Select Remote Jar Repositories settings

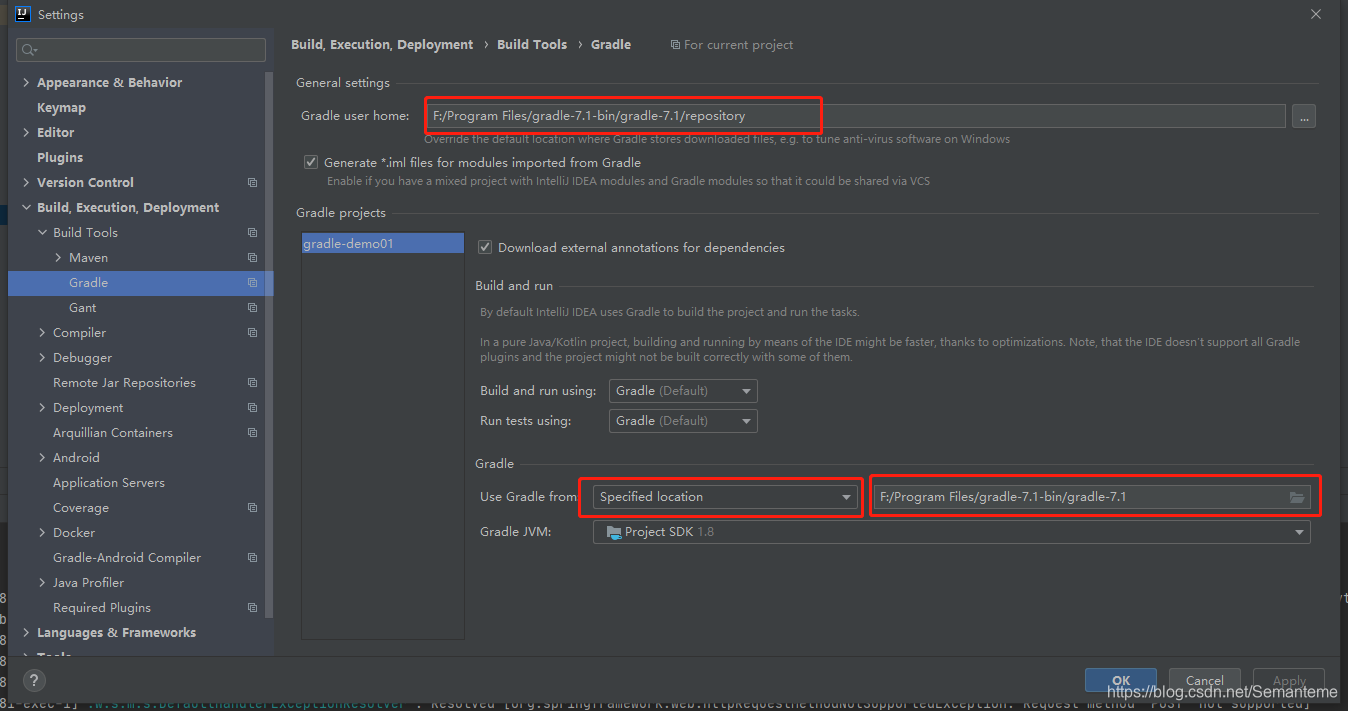[124, 383]
